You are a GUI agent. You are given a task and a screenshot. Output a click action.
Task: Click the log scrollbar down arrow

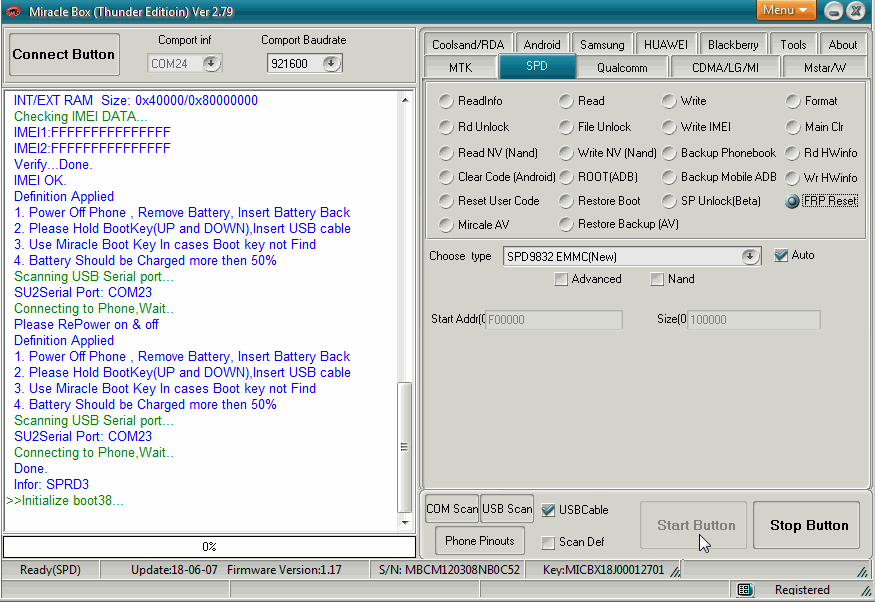[405, 523]
